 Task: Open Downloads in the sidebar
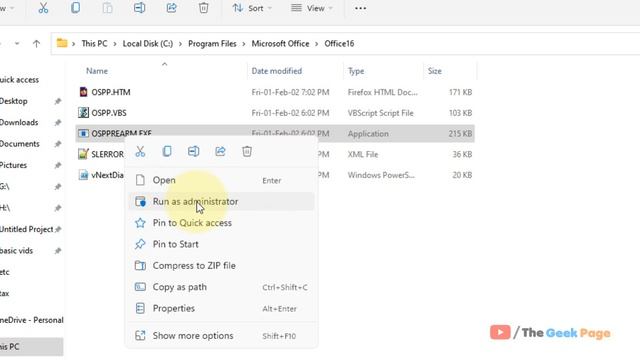click(x=19, y=122)
